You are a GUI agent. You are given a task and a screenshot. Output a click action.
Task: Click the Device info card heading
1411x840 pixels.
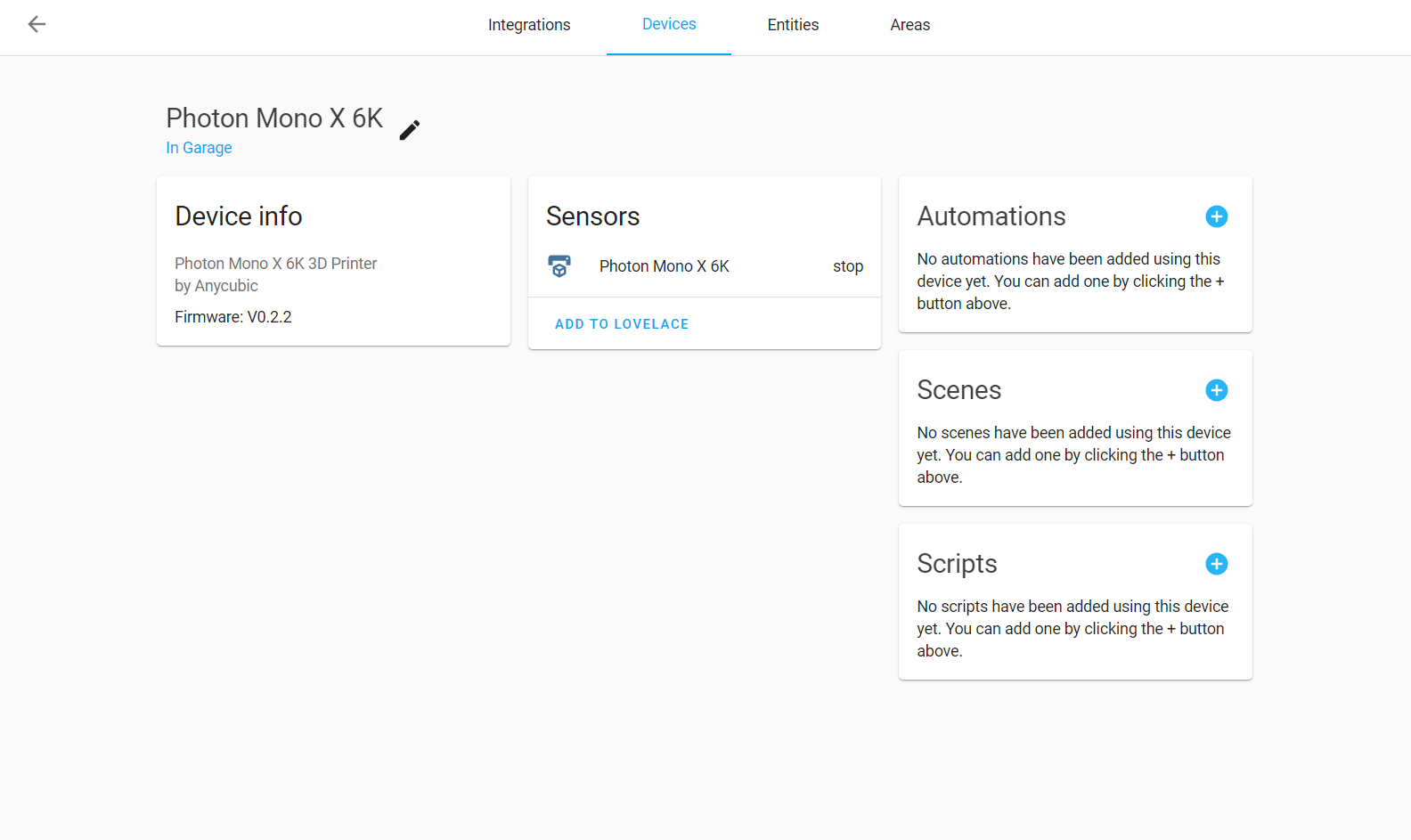(239, 216)
